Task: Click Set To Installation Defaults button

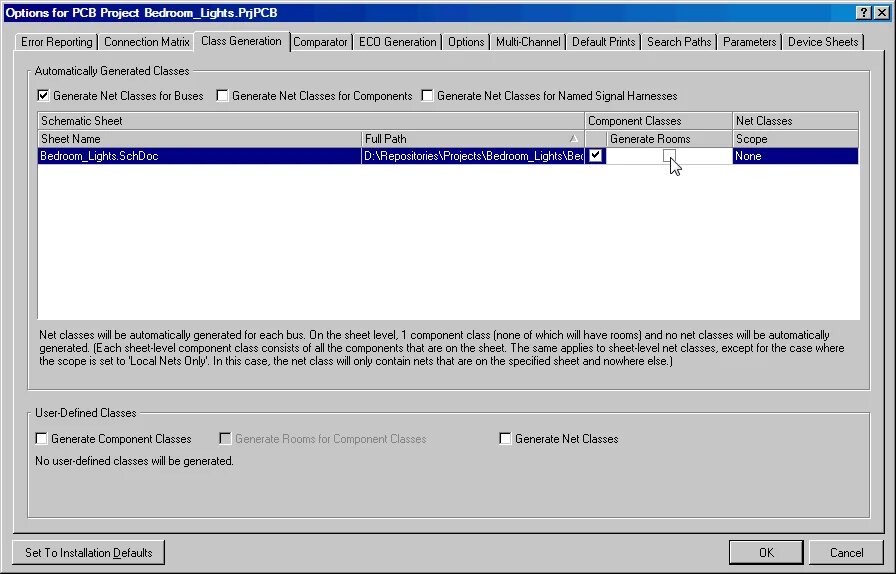Action: tap(89, 553)
